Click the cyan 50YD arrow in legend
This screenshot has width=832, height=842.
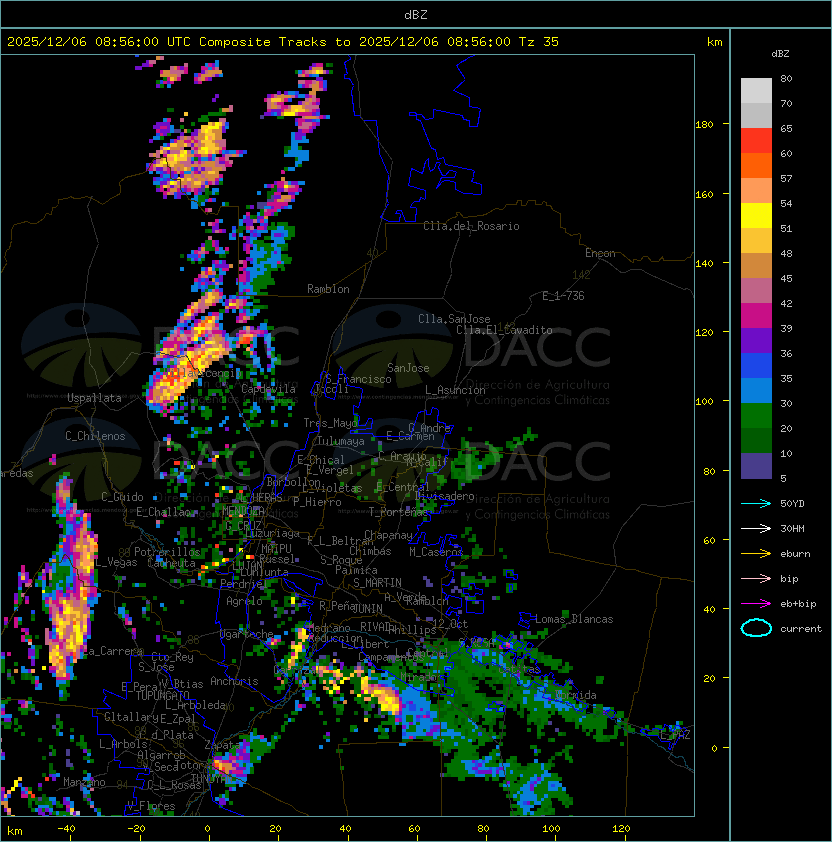click(756, 503)
